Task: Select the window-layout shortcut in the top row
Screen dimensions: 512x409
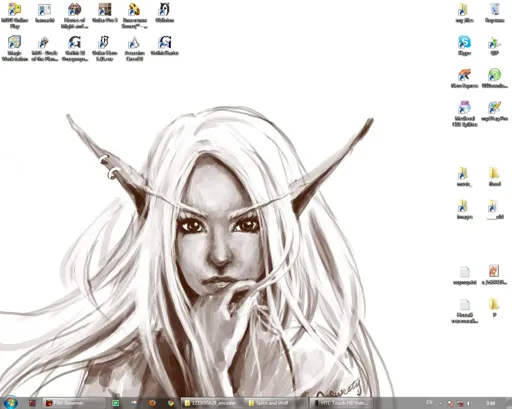Action: [x=45, y=13]
